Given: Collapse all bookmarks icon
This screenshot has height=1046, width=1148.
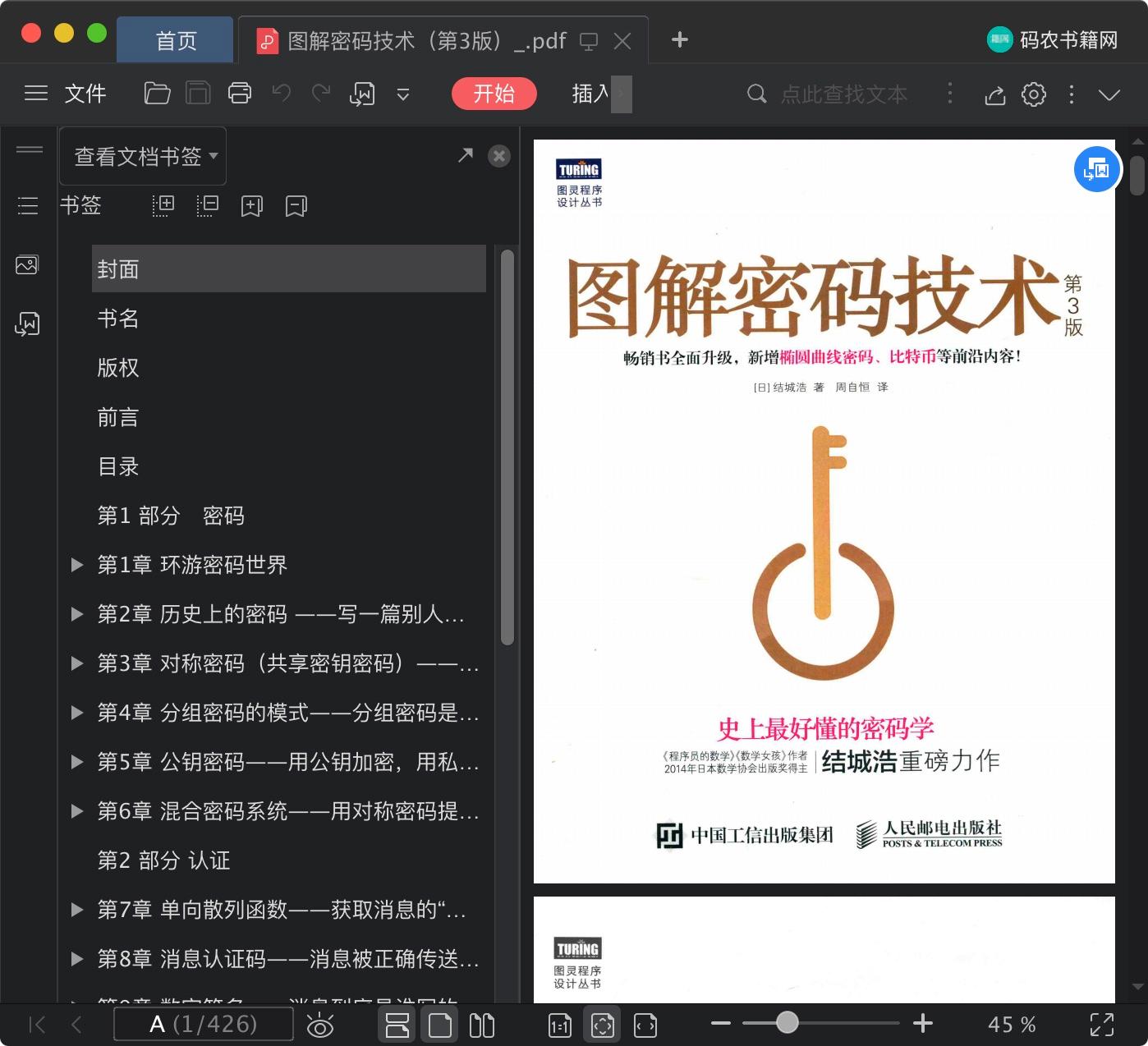Looking at the screenshot, I should coord(208,205).
